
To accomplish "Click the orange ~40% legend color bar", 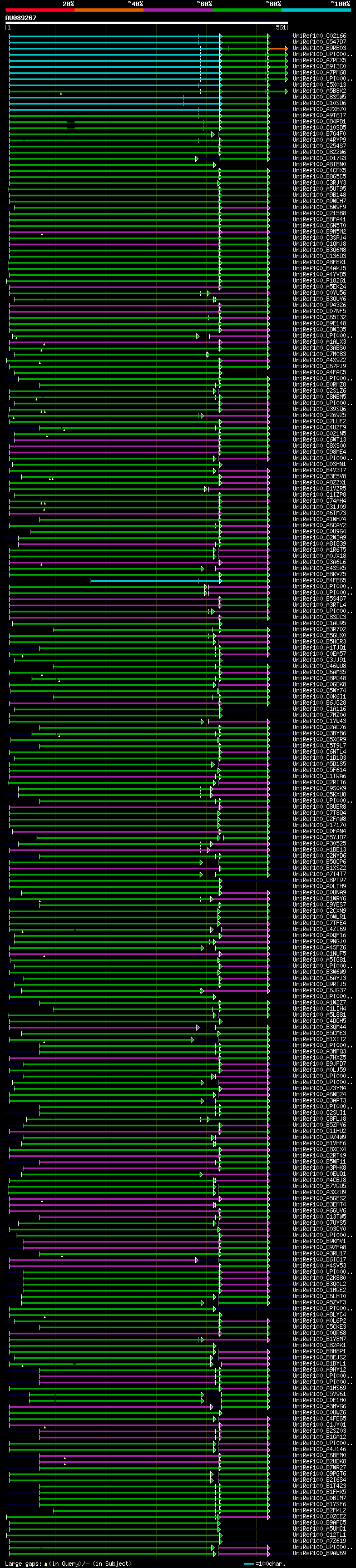I will pyautogui.click(x=109, y=10).
